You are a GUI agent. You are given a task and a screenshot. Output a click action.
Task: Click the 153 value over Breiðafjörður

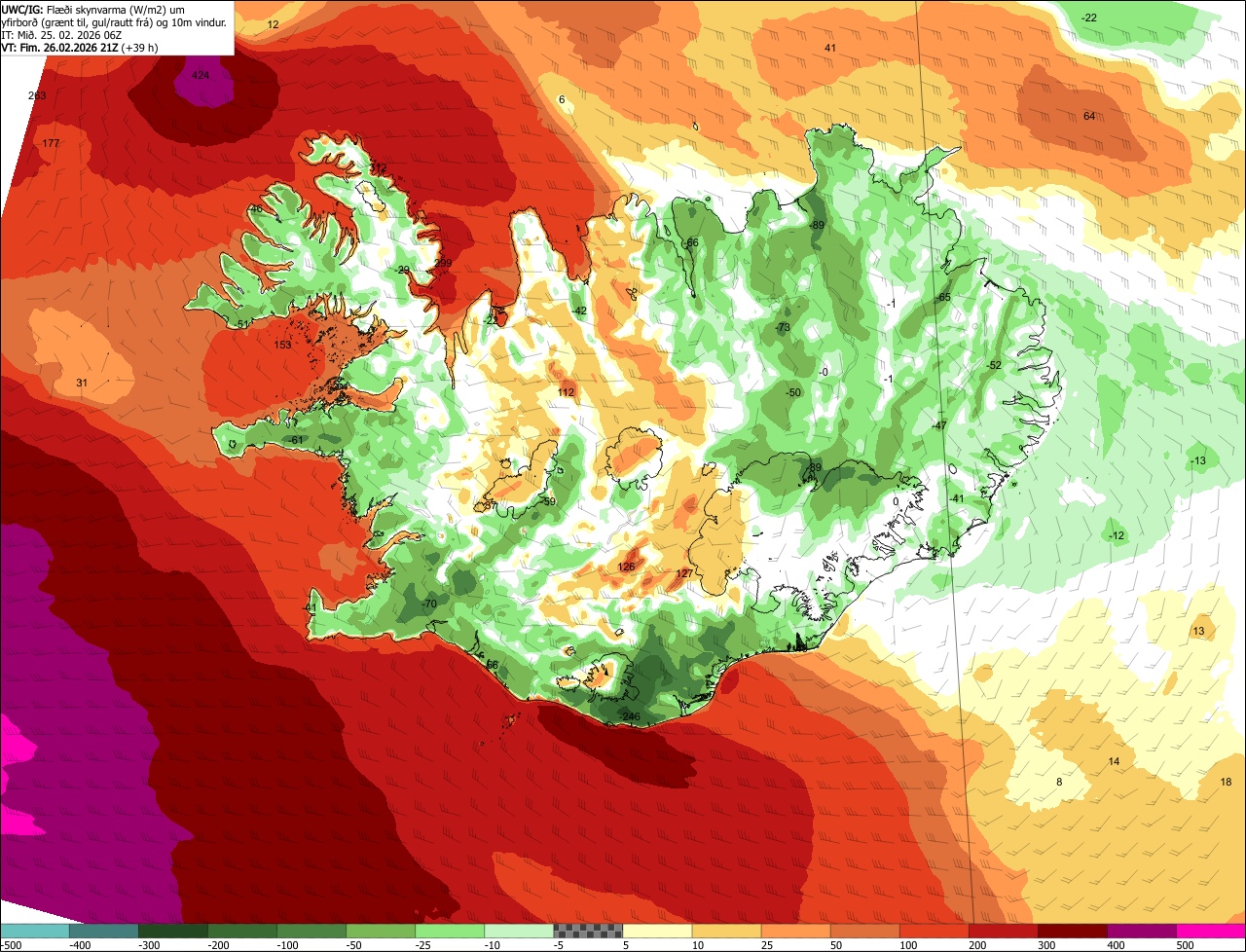click(282, 345)
